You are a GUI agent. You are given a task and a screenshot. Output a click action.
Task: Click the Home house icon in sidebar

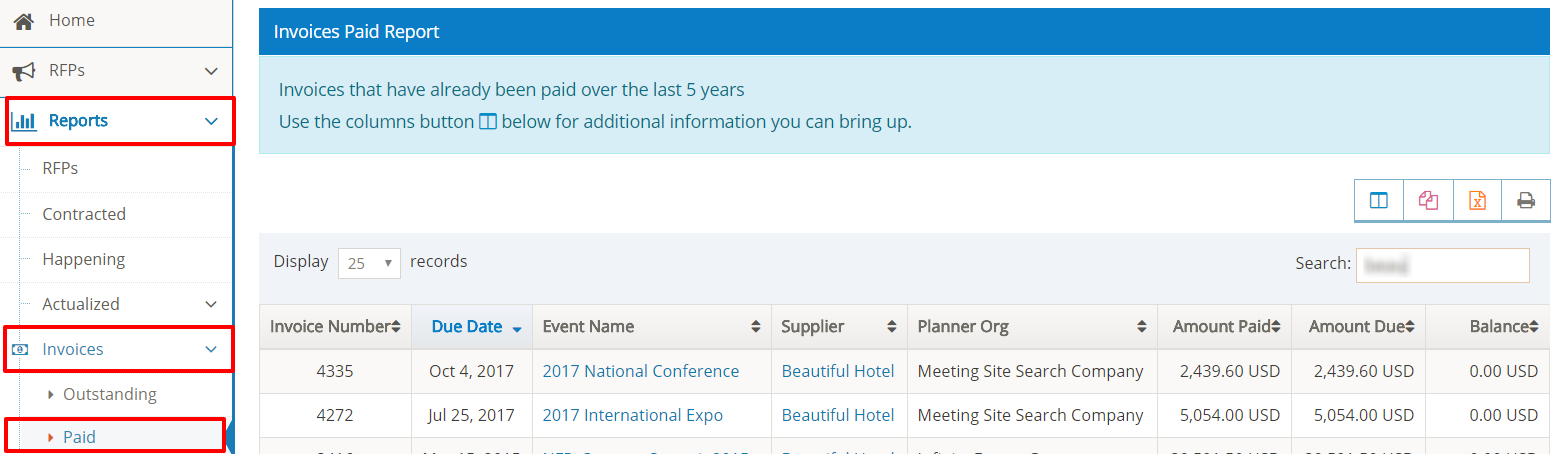[23, 20]
